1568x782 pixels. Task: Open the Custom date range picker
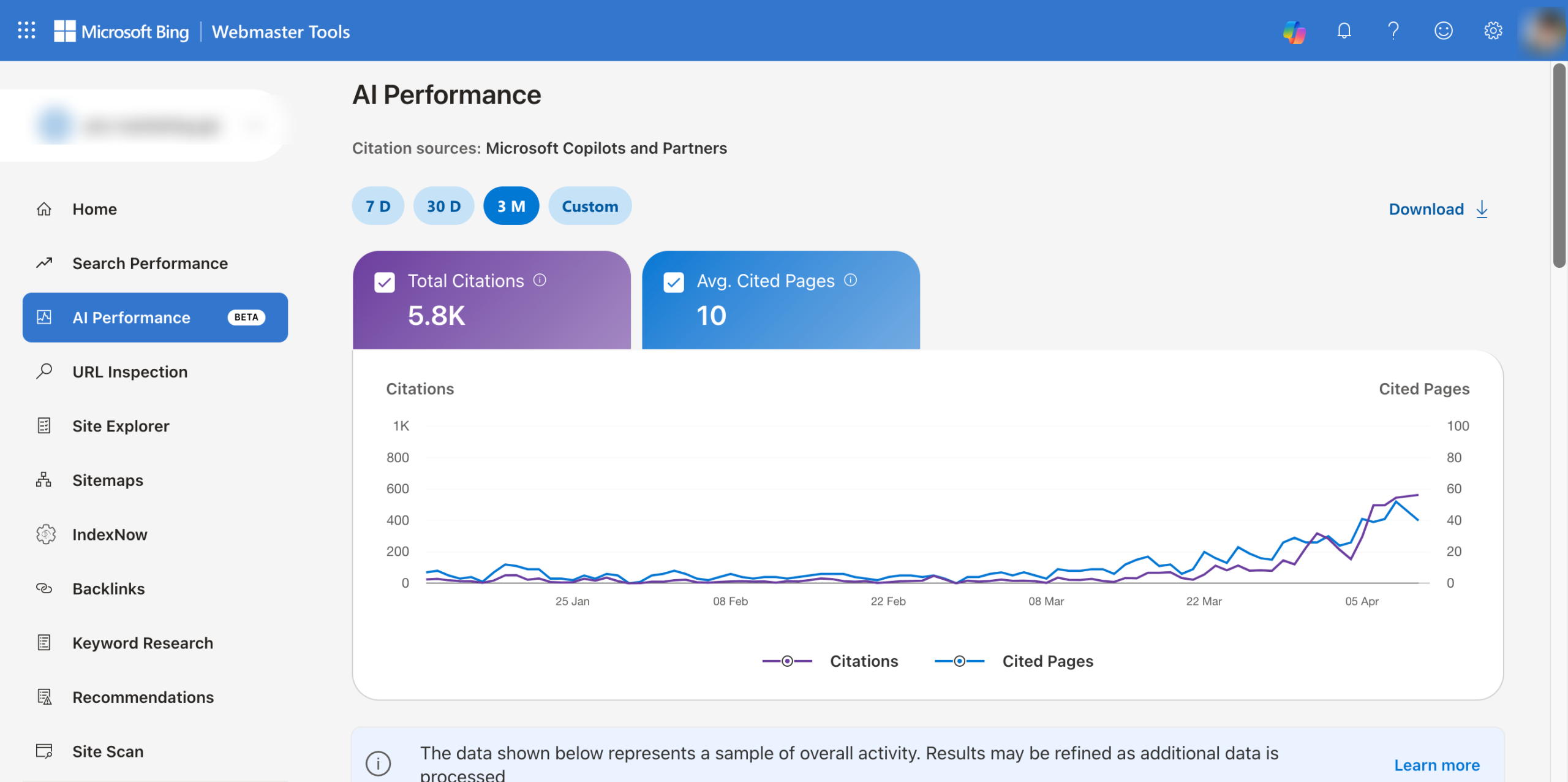point(590,206)
